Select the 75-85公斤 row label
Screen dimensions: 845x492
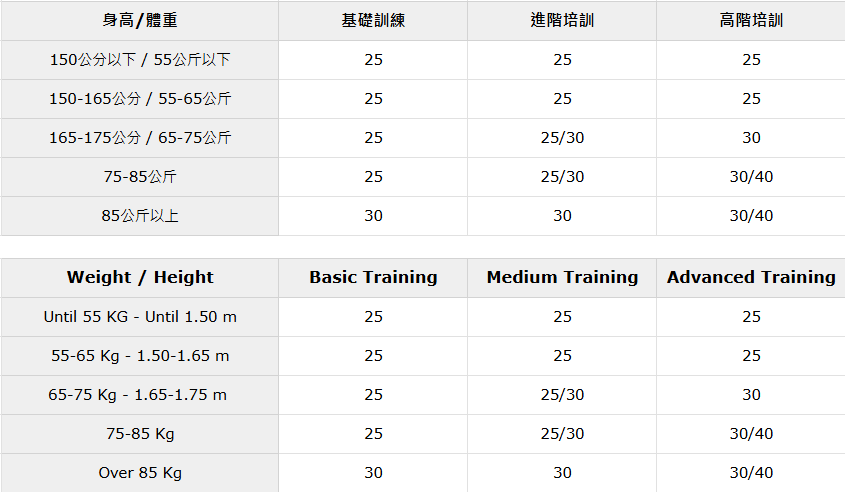(140, 177)
